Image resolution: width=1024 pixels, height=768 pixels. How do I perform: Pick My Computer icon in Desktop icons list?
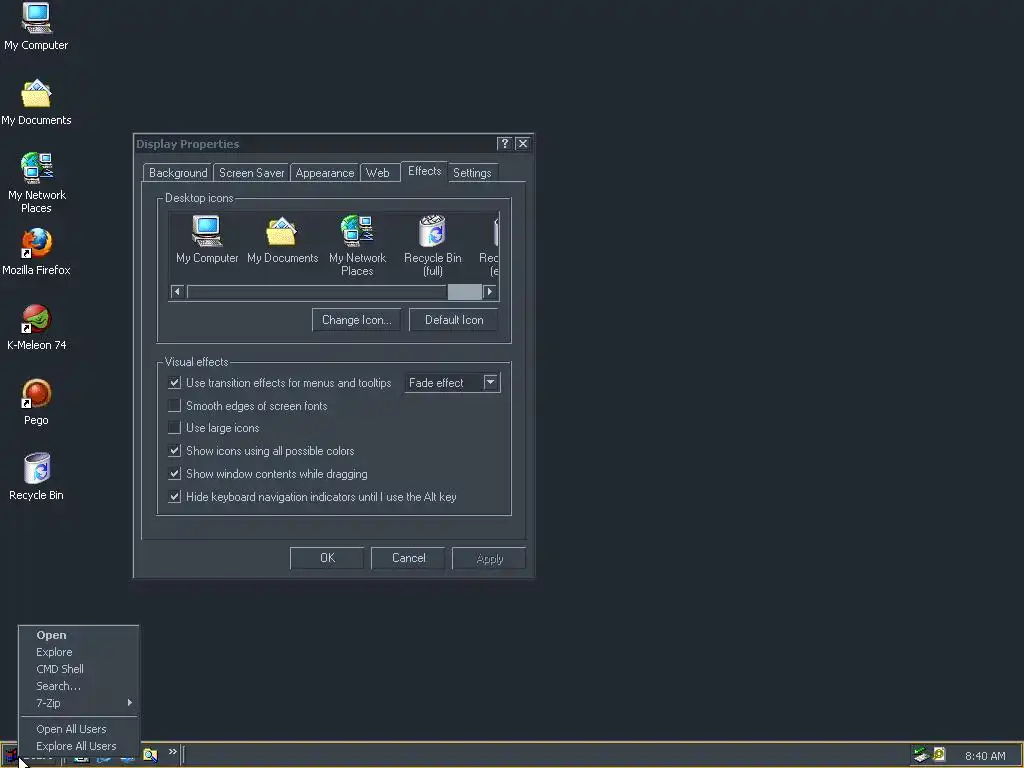[207, 239]
